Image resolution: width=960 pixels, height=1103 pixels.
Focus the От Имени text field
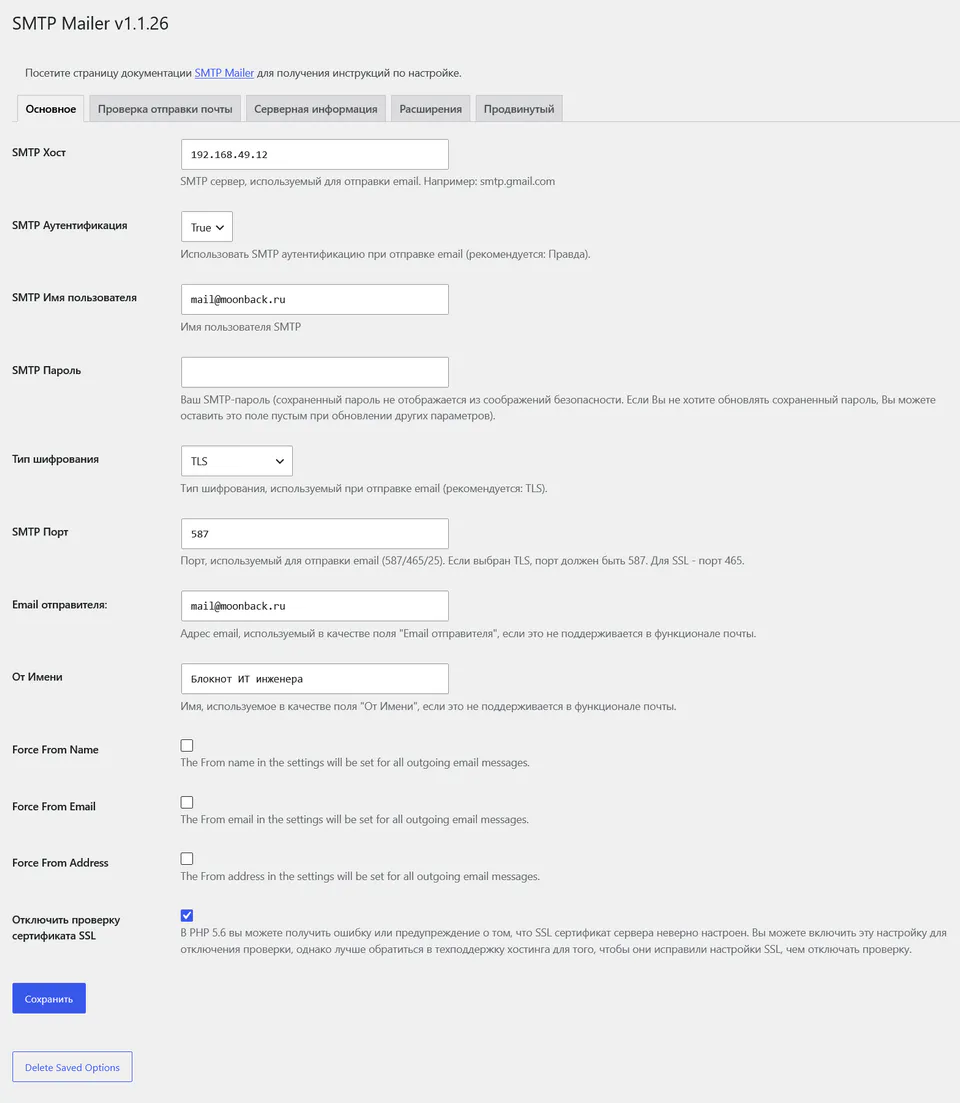pyautogui.click(x=314, y=678)
